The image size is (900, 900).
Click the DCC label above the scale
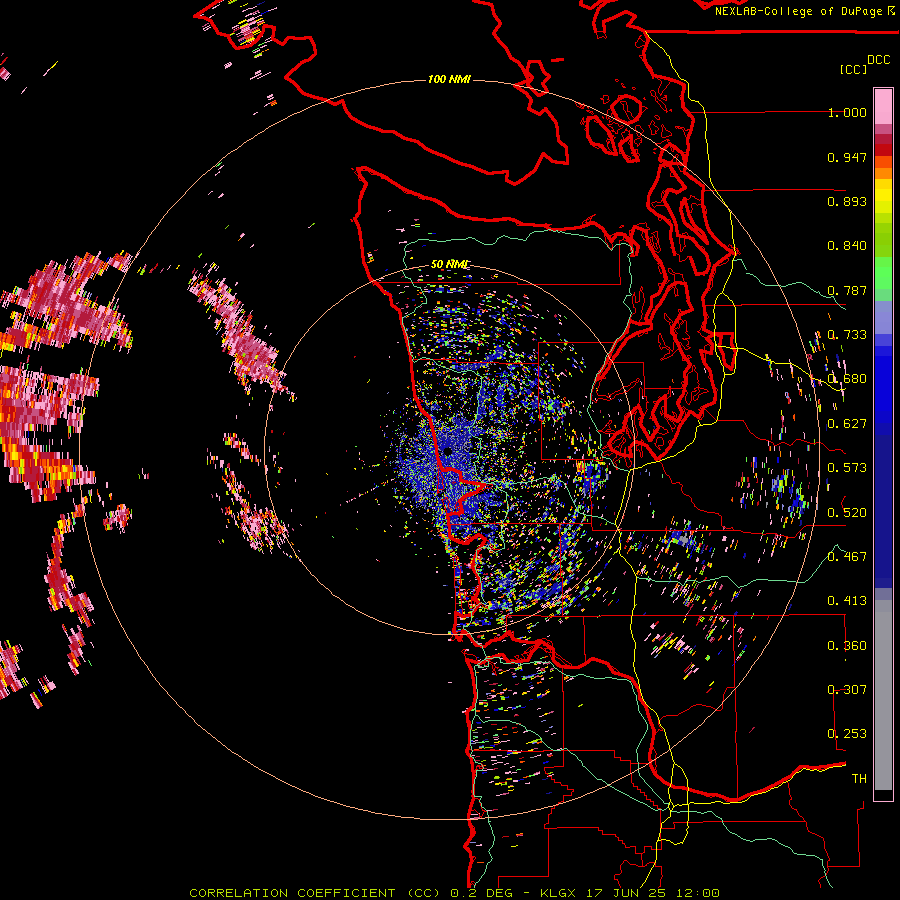[x=878, y=60]
